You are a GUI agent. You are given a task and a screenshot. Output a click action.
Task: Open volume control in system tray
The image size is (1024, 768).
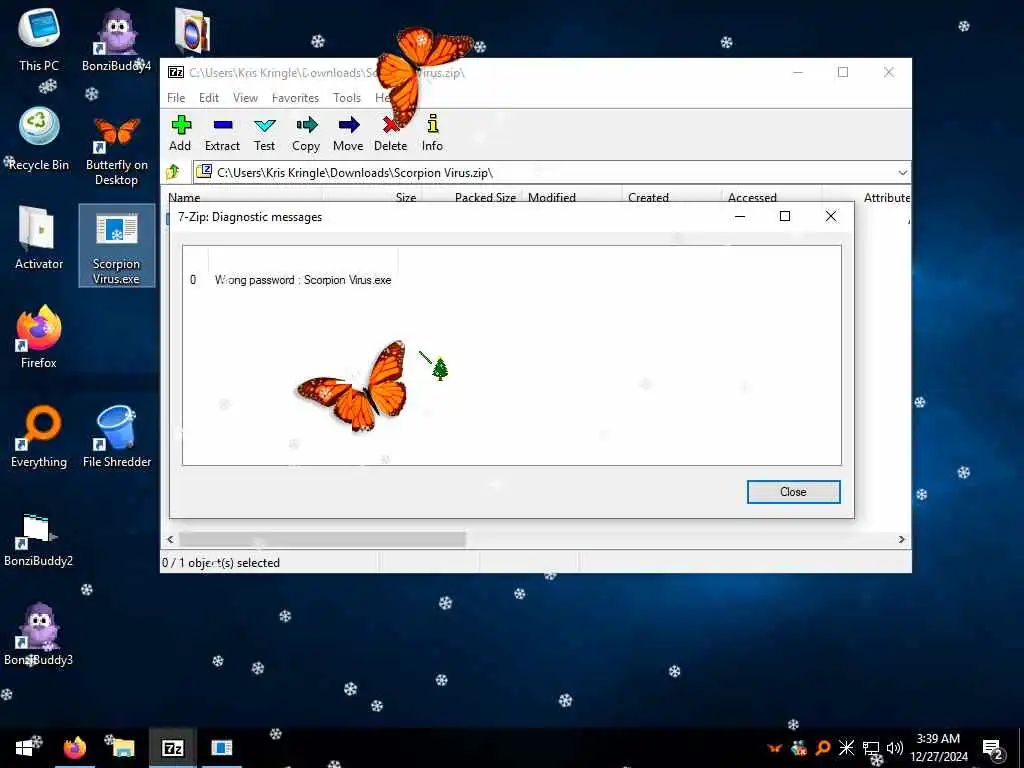pos(895,748)
